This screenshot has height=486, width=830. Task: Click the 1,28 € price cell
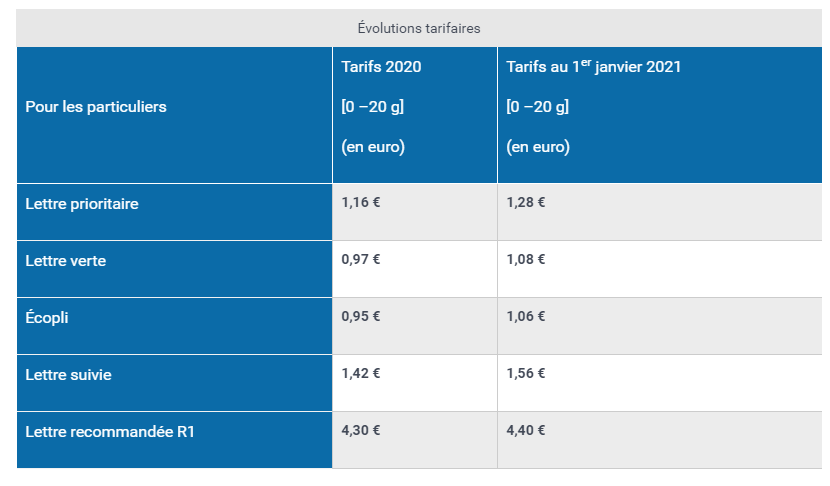pos(660,212)
